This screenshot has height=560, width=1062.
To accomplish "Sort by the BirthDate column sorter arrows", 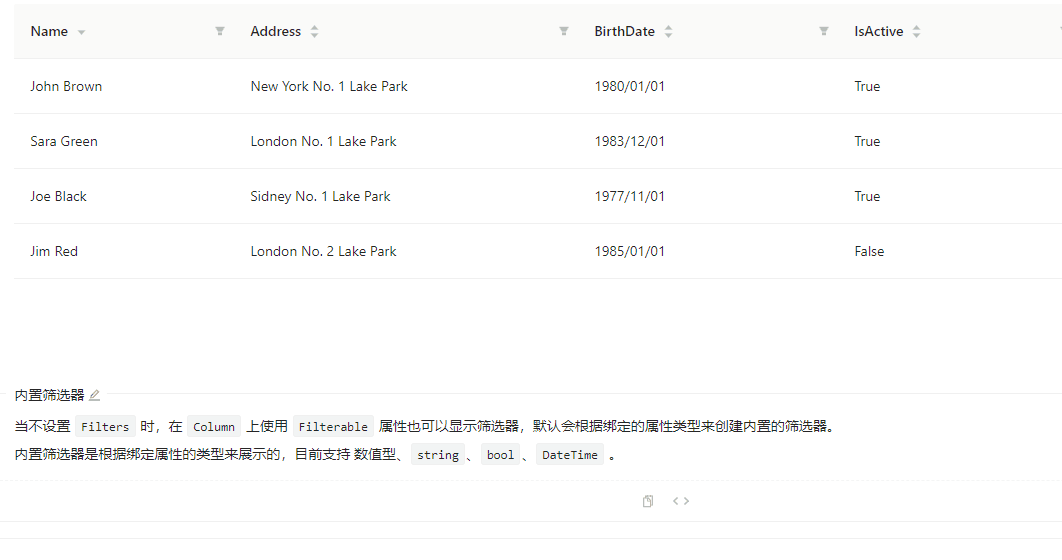I will point(668,31).
